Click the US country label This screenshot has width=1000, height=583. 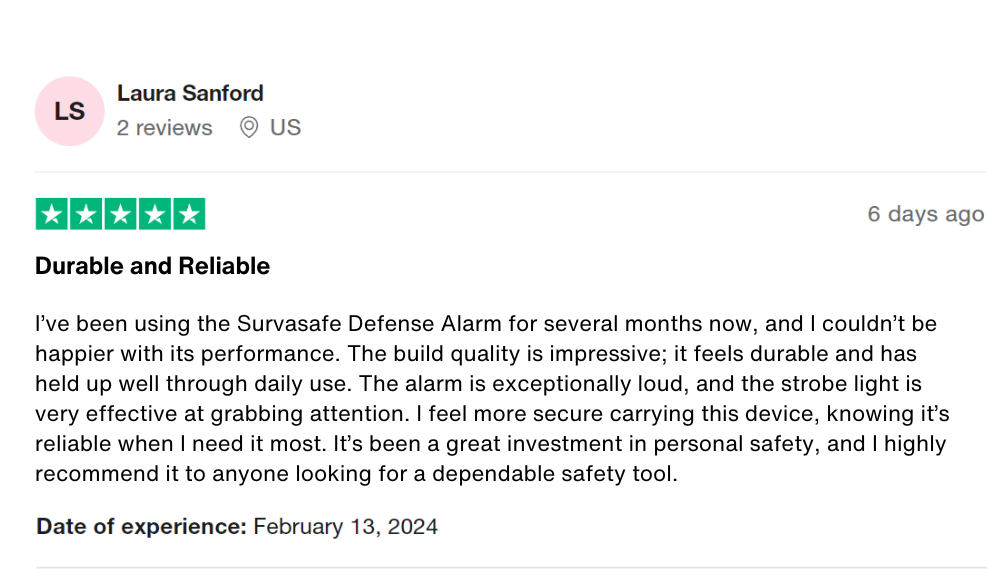pos(285,128)
